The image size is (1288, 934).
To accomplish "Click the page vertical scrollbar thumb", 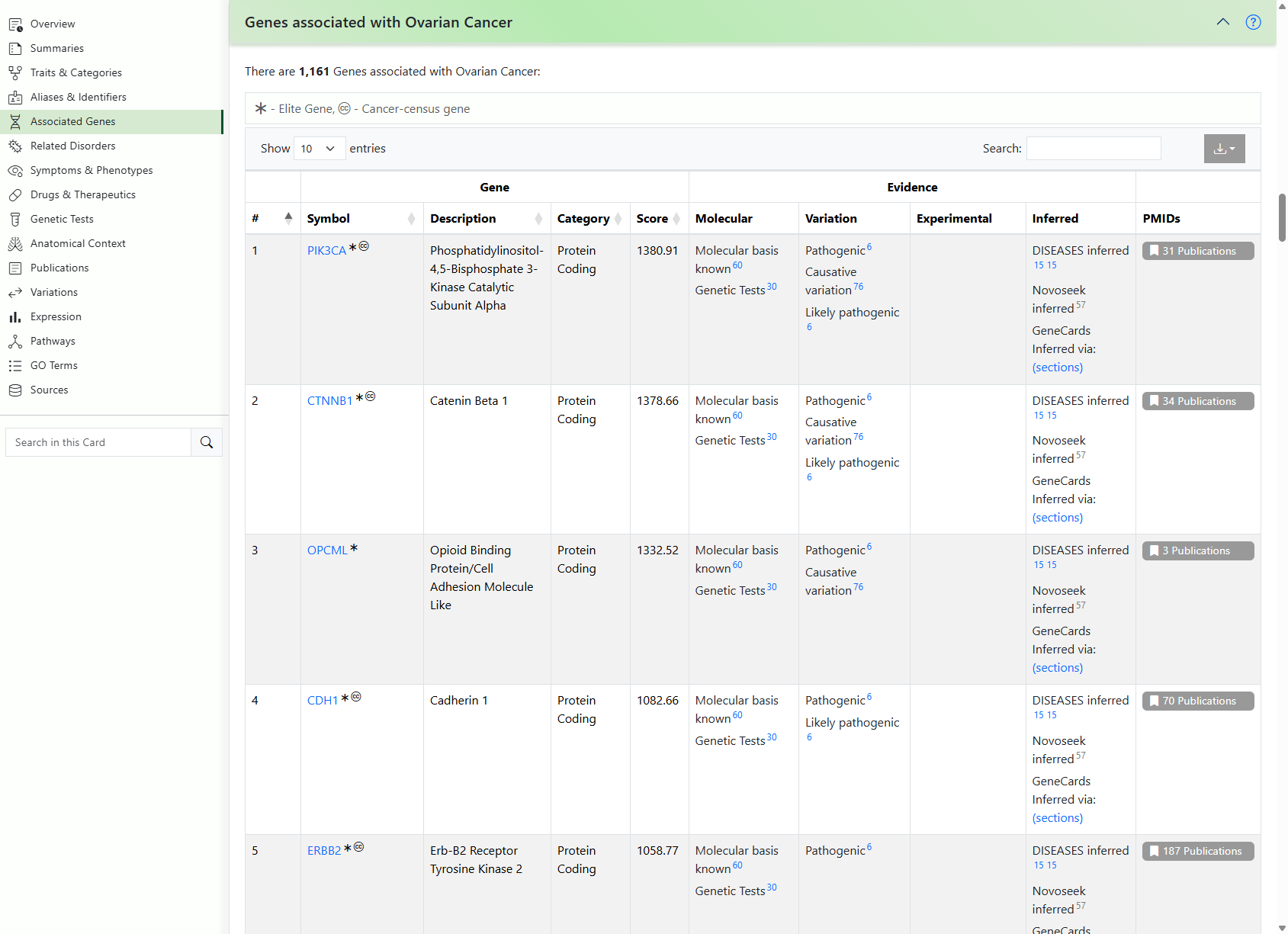I will 1282,217.
